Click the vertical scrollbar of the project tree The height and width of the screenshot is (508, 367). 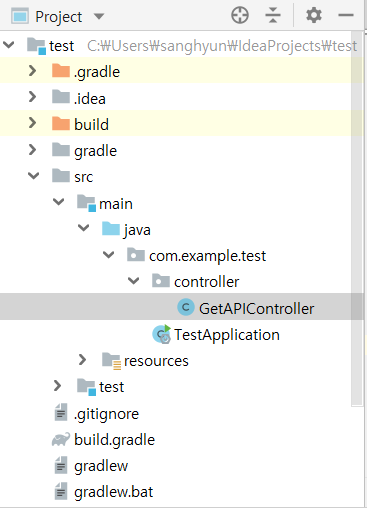pos(357,218)
